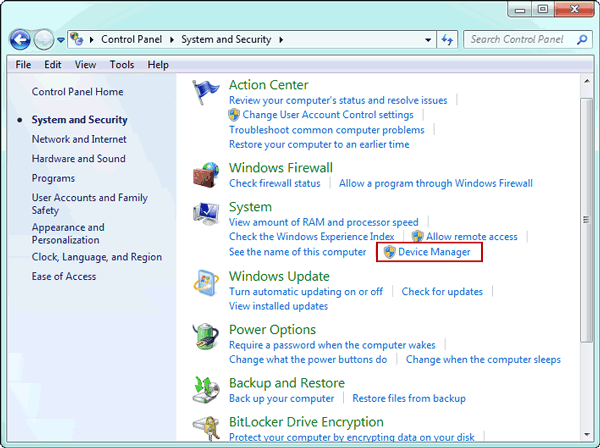Click Turn automatic updating on or off
This screenshot has width=600, height=448.
click(306, 292)
